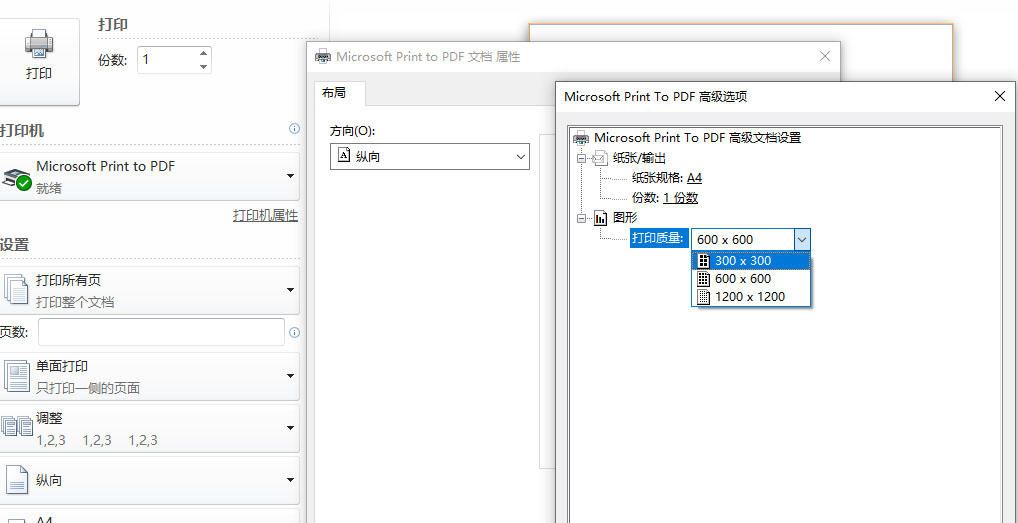The height and width of the screenshot is (523, 1018).
Task: Click the portrait A icon in 方向 combo
Action: pyautogui.click(x=345, y=156)
